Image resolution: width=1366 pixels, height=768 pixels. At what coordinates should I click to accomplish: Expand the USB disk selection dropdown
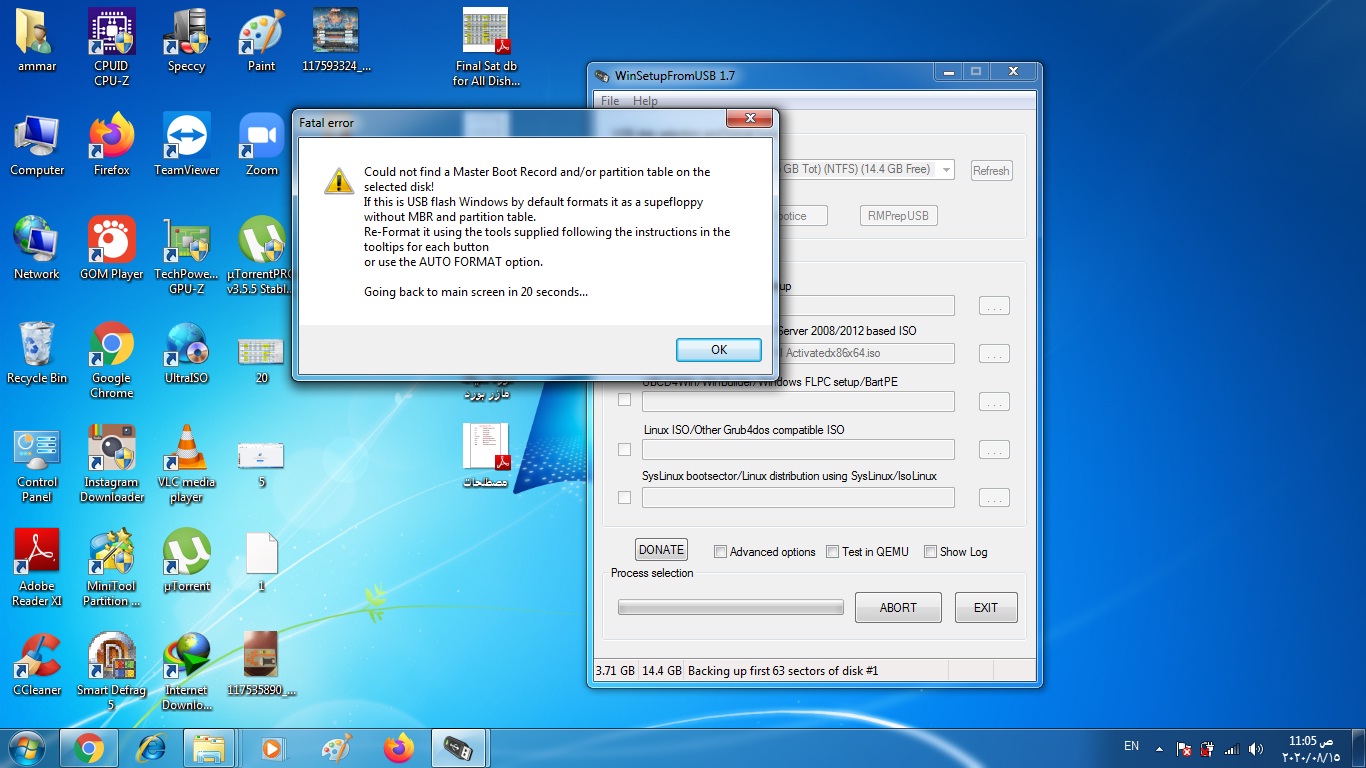[x=946, y=170]
